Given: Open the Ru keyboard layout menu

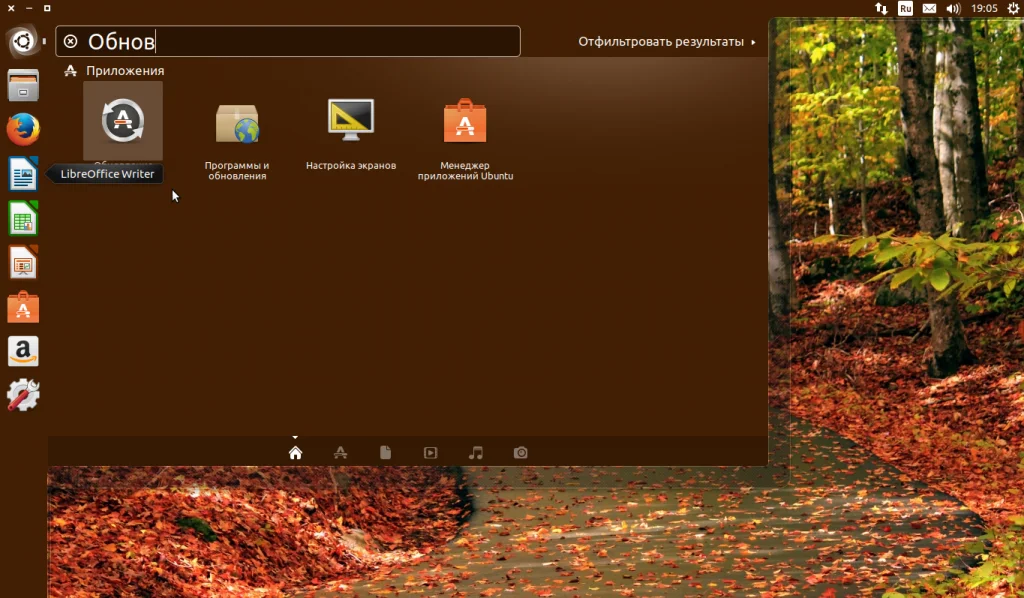Looking at the screenshot, I should click(x=905, y=8).
